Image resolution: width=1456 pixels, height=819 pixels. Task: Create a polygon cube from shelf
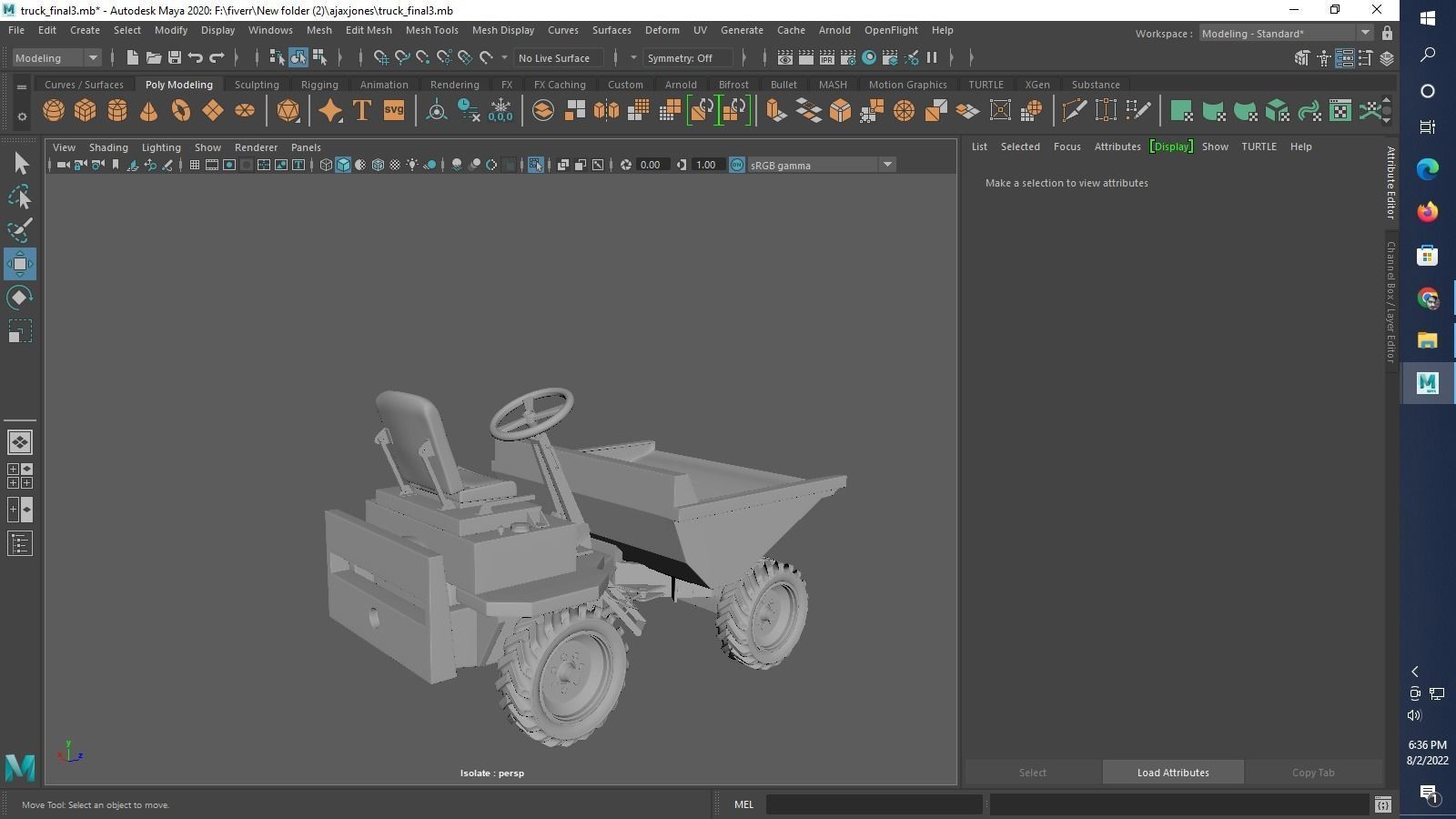coord(86,111)
